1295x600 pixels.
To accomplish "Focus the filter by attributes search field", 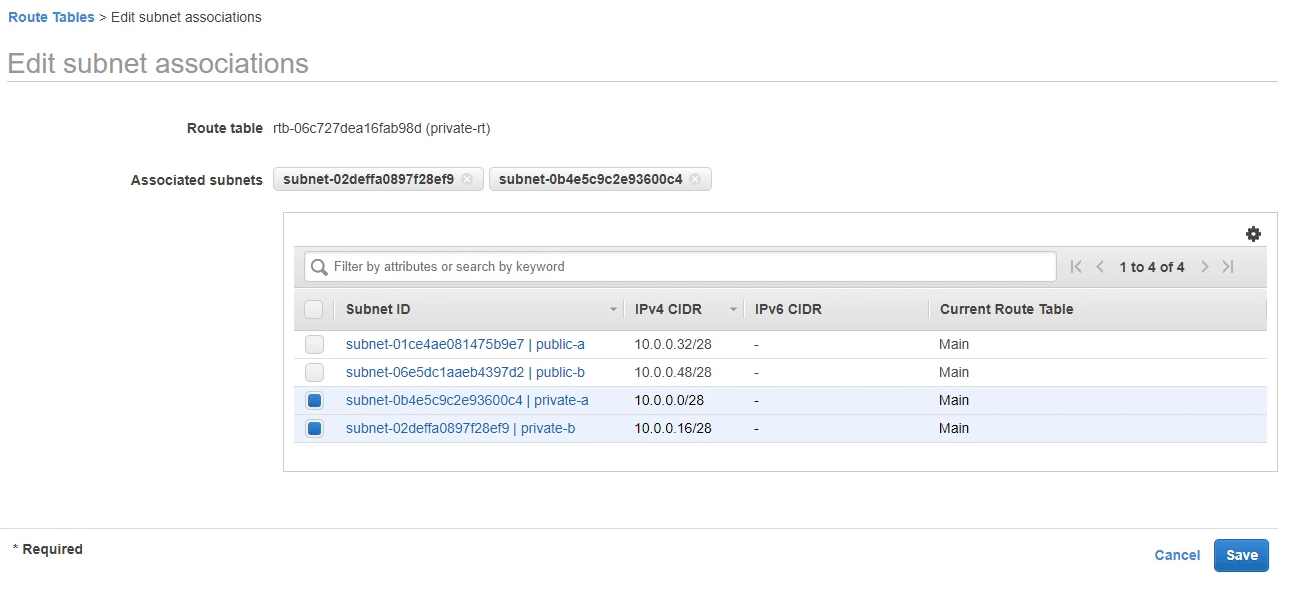I will pos(690,267).
